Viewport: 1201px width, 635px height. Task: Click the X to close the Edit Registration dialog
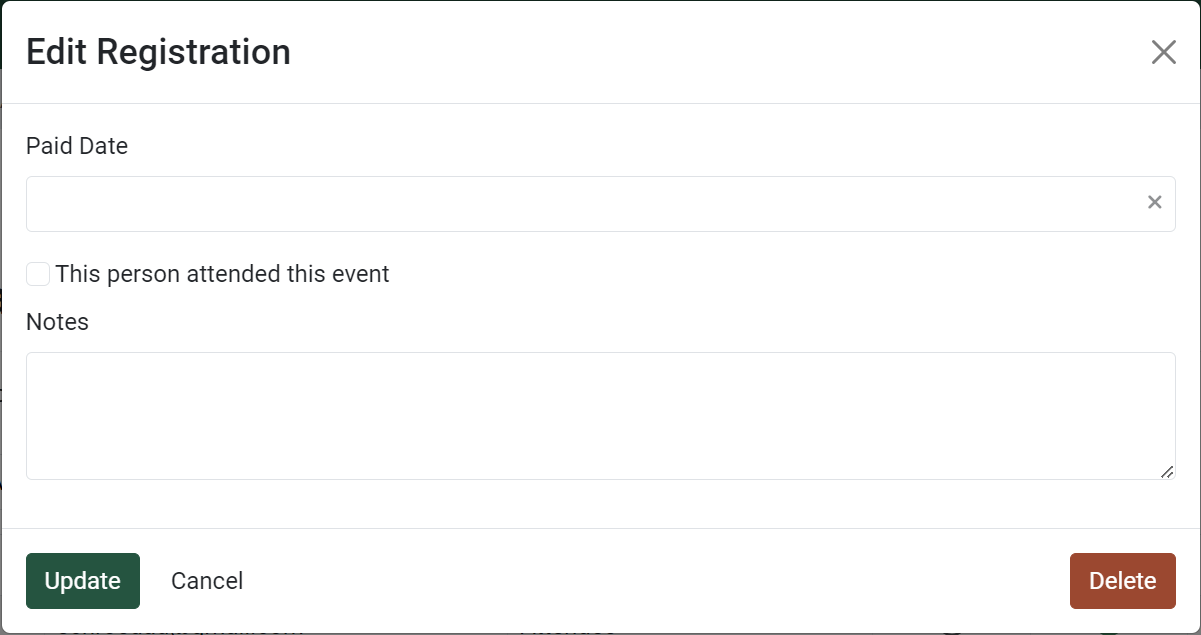1163,52
